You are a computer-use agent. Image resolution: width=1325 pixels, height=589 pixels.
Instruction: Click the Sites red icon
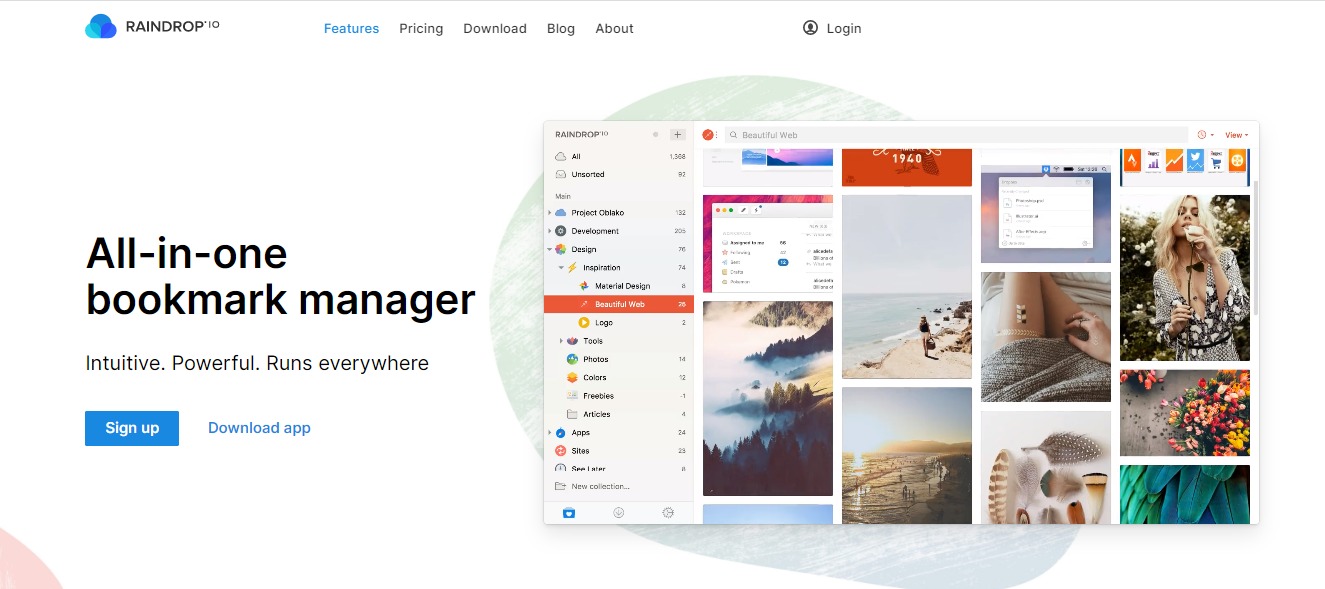point(561,451)
